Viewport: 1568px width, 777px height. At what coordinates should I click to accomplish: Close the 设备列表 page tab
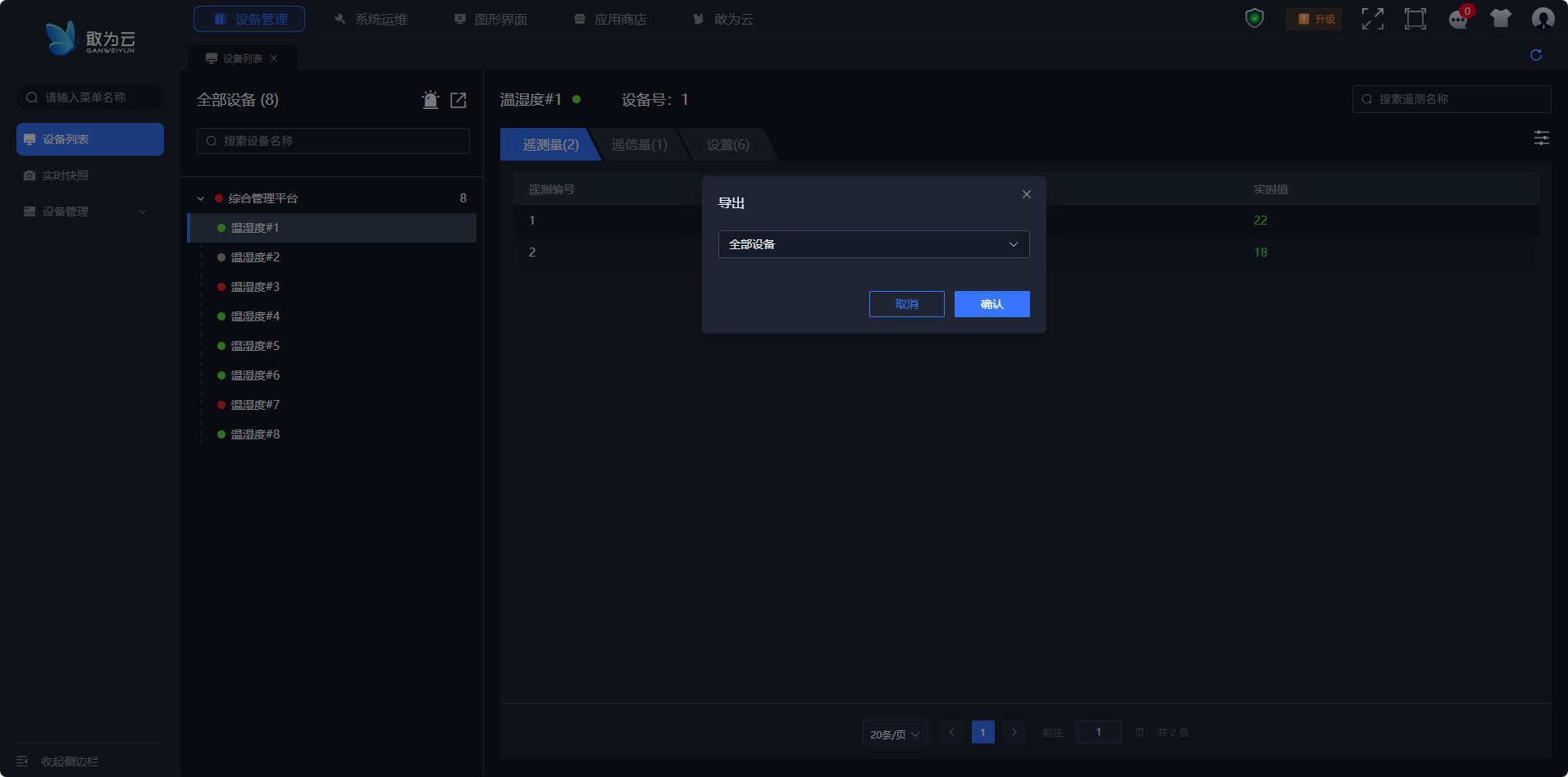[274, 58]
